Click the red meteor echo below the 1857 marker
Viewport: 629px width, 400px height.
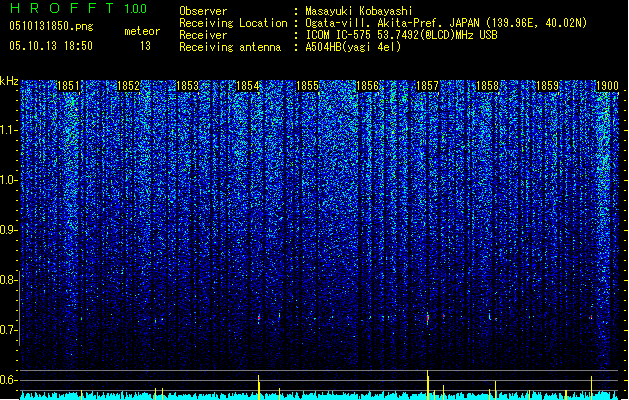coord(428,319)
